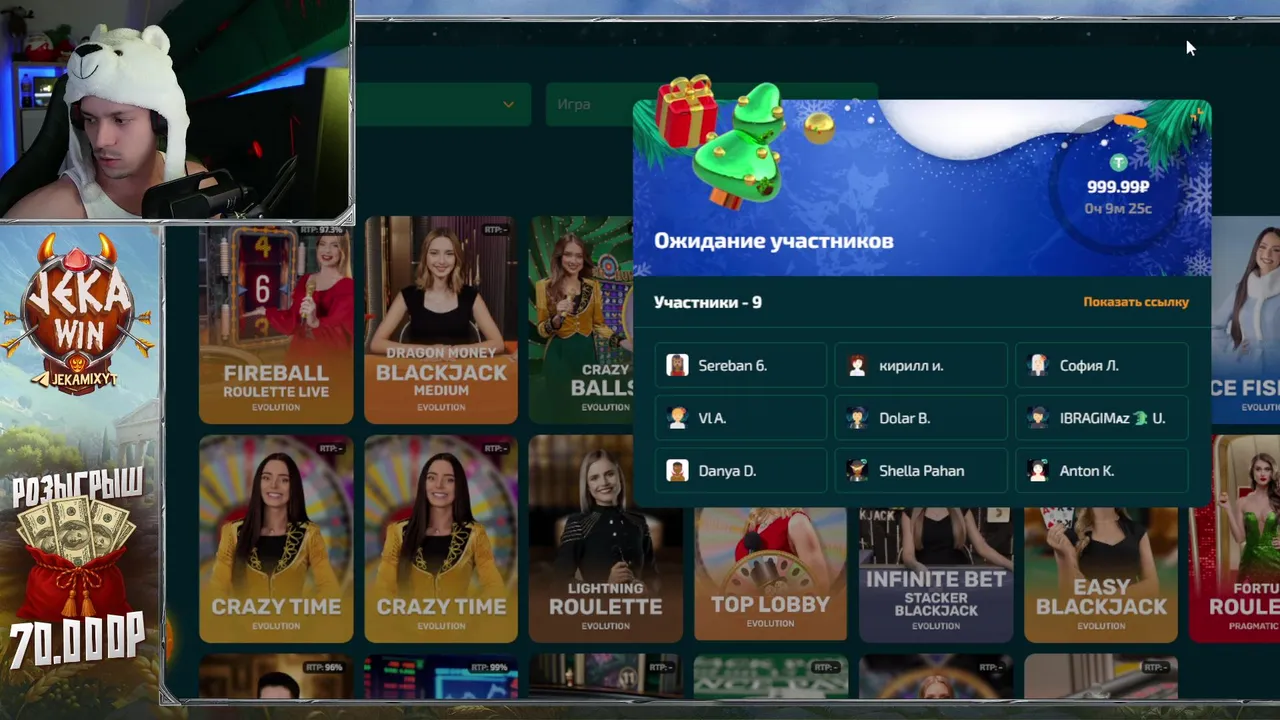
Task: Open Dragon Money Blackjack Medium game
Action: (x=441, y=320)
